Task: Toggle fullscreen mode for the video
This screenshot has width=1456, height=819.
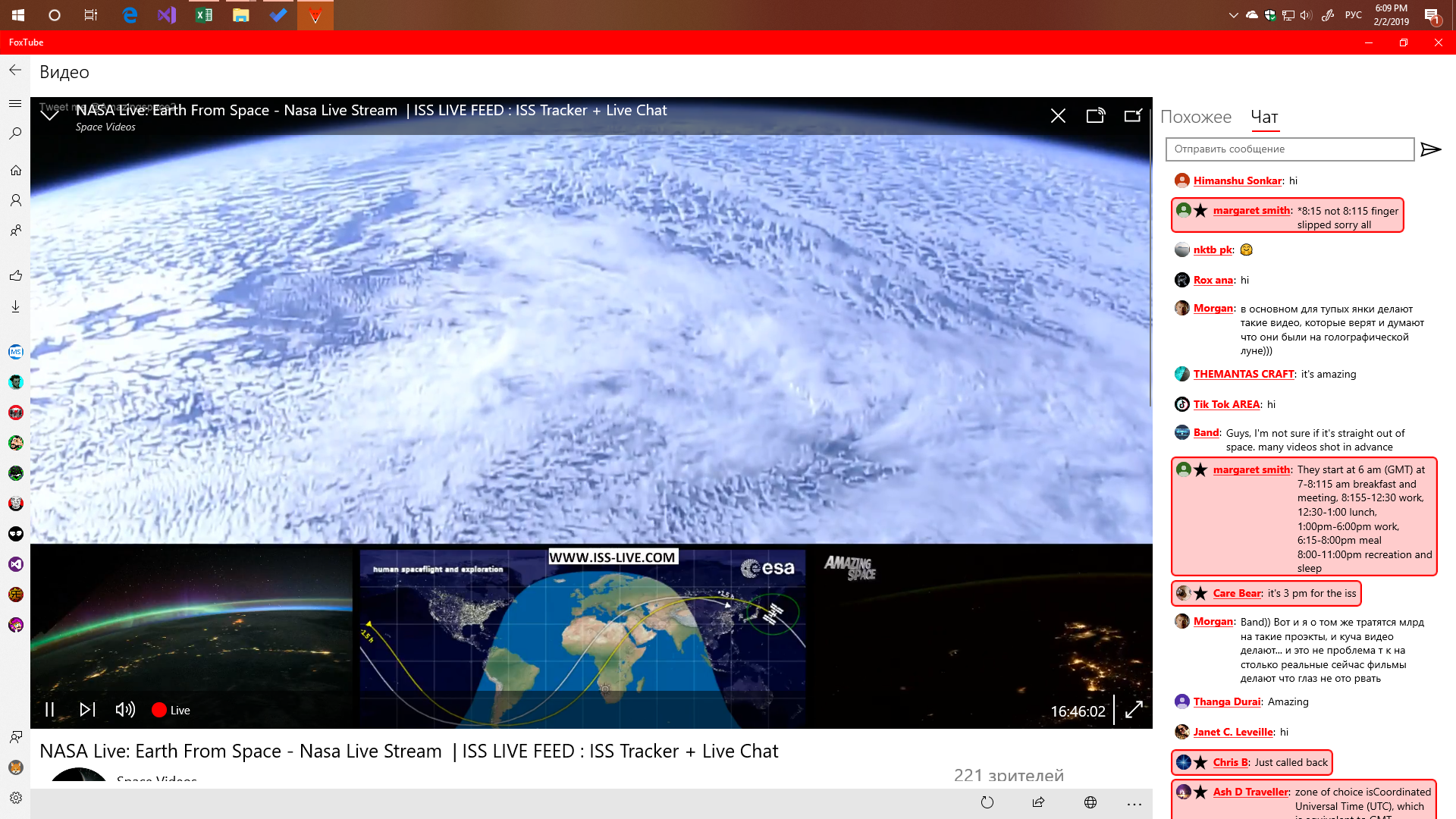Action: coord(1134,711)
